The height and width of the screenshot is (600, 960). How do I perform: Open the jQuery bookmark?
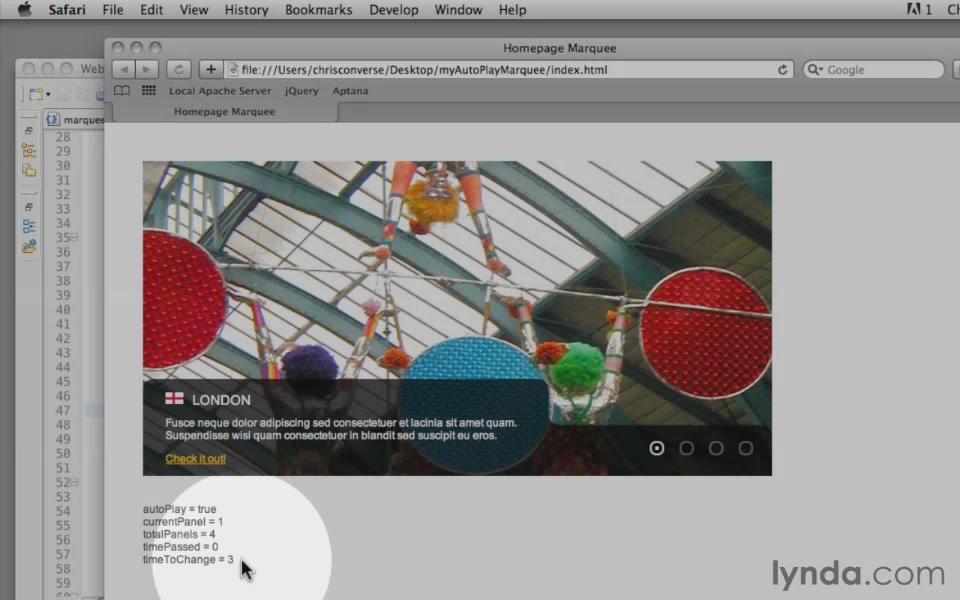301,91
